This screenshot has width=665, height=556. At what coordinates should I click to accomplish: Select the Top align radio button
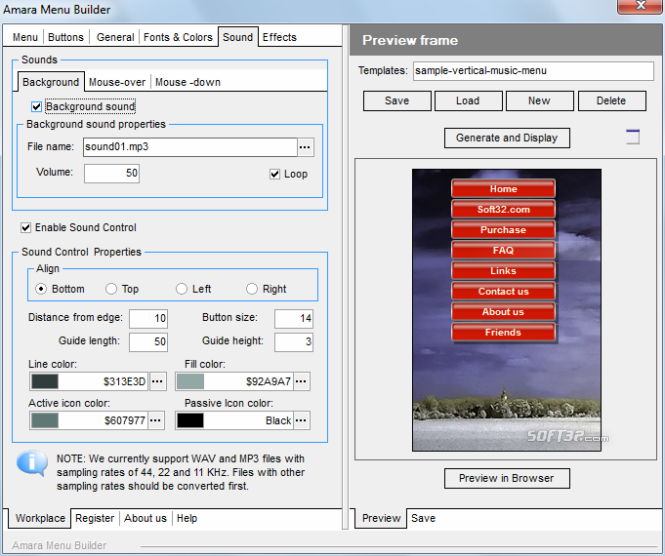(x=111, y=289)
